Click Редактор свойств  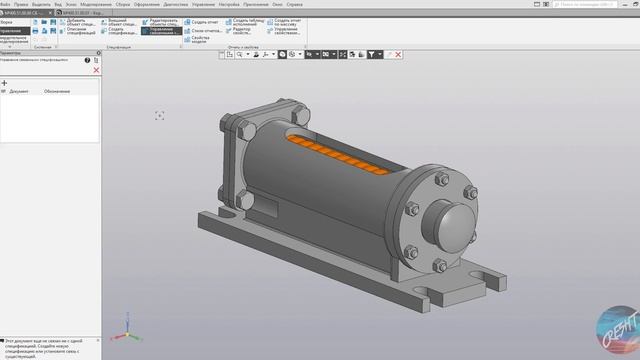click(239, 31)
